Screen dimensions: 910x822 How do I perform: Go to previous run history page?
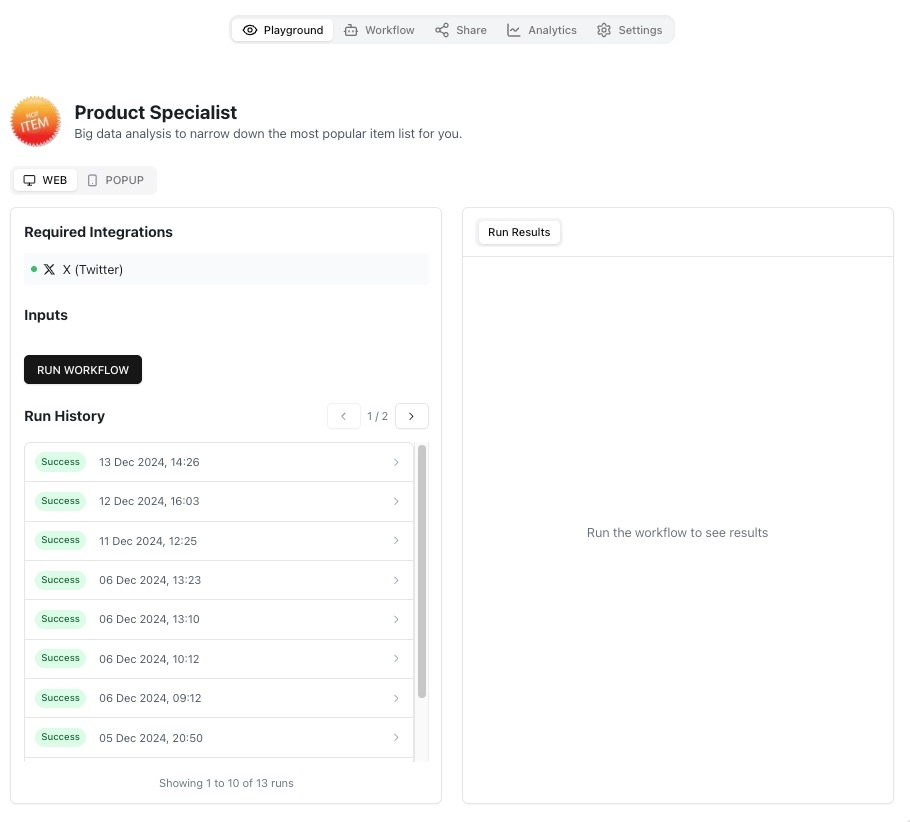[343, 416]
